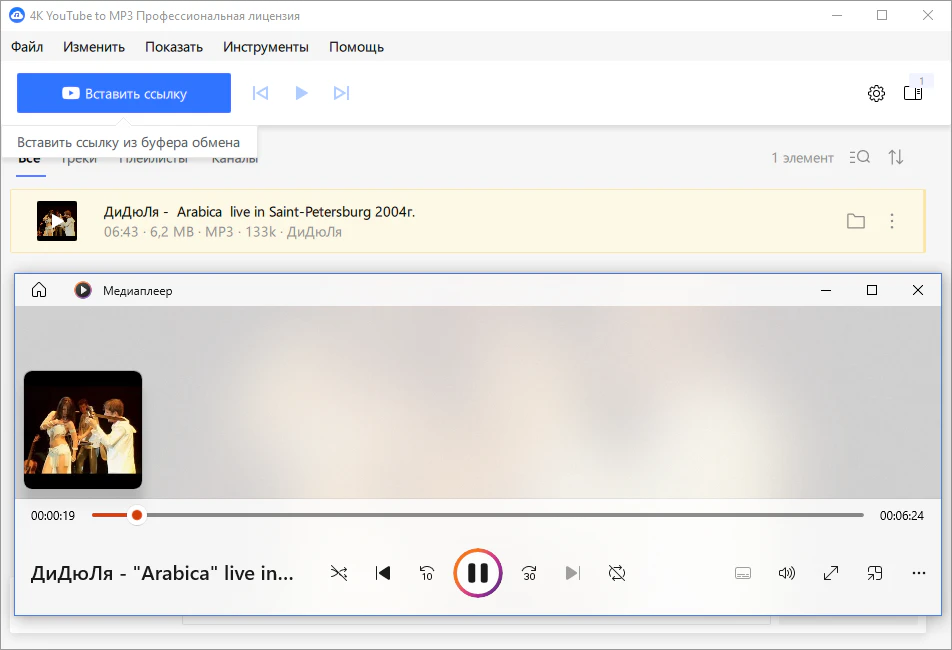Click the now-playing title ДиДюЛя - "Arabica" live in...
This screenshot has height=650, width=952.
(162, 573)
